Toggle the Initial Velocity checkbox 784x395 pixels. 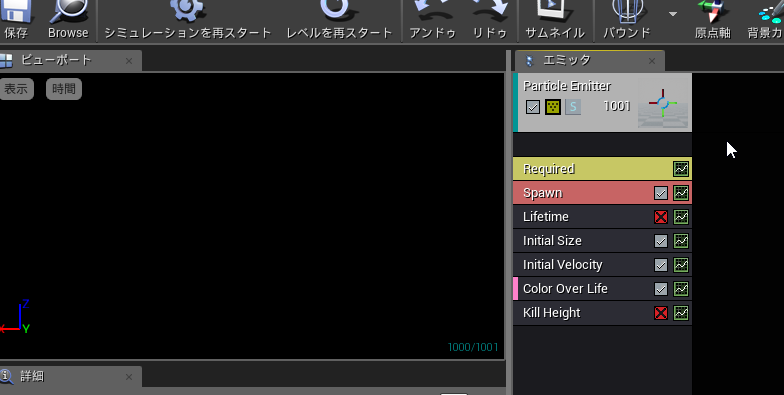coord(661,265)
